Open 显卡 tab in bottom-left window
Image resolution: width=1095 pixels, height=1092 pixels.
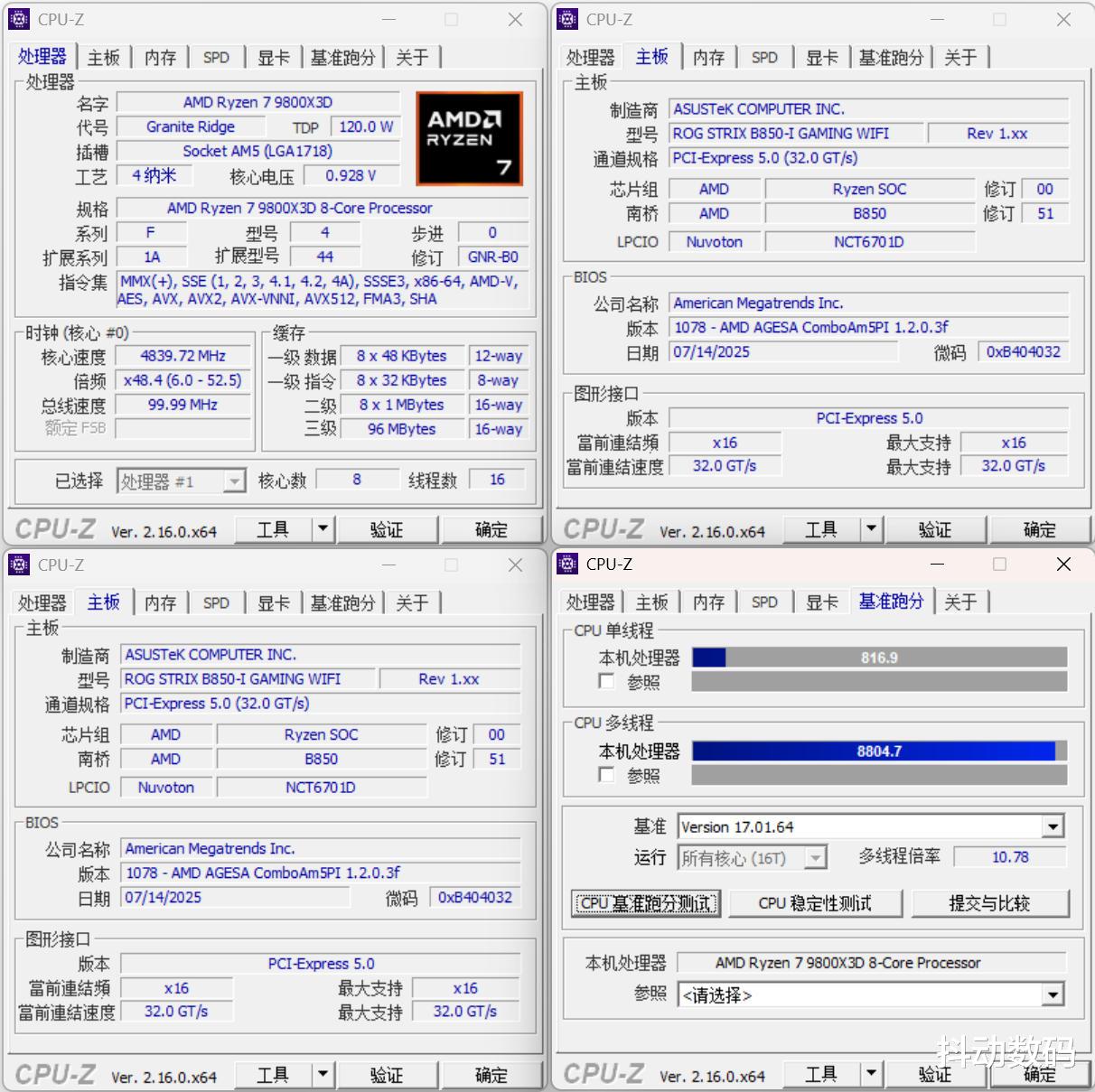[274, 602]
